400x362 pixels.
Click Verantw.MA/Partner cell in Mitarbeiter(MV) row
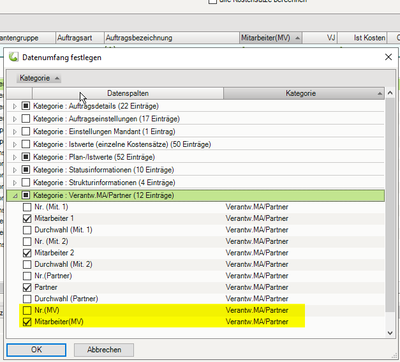[257, 322]
